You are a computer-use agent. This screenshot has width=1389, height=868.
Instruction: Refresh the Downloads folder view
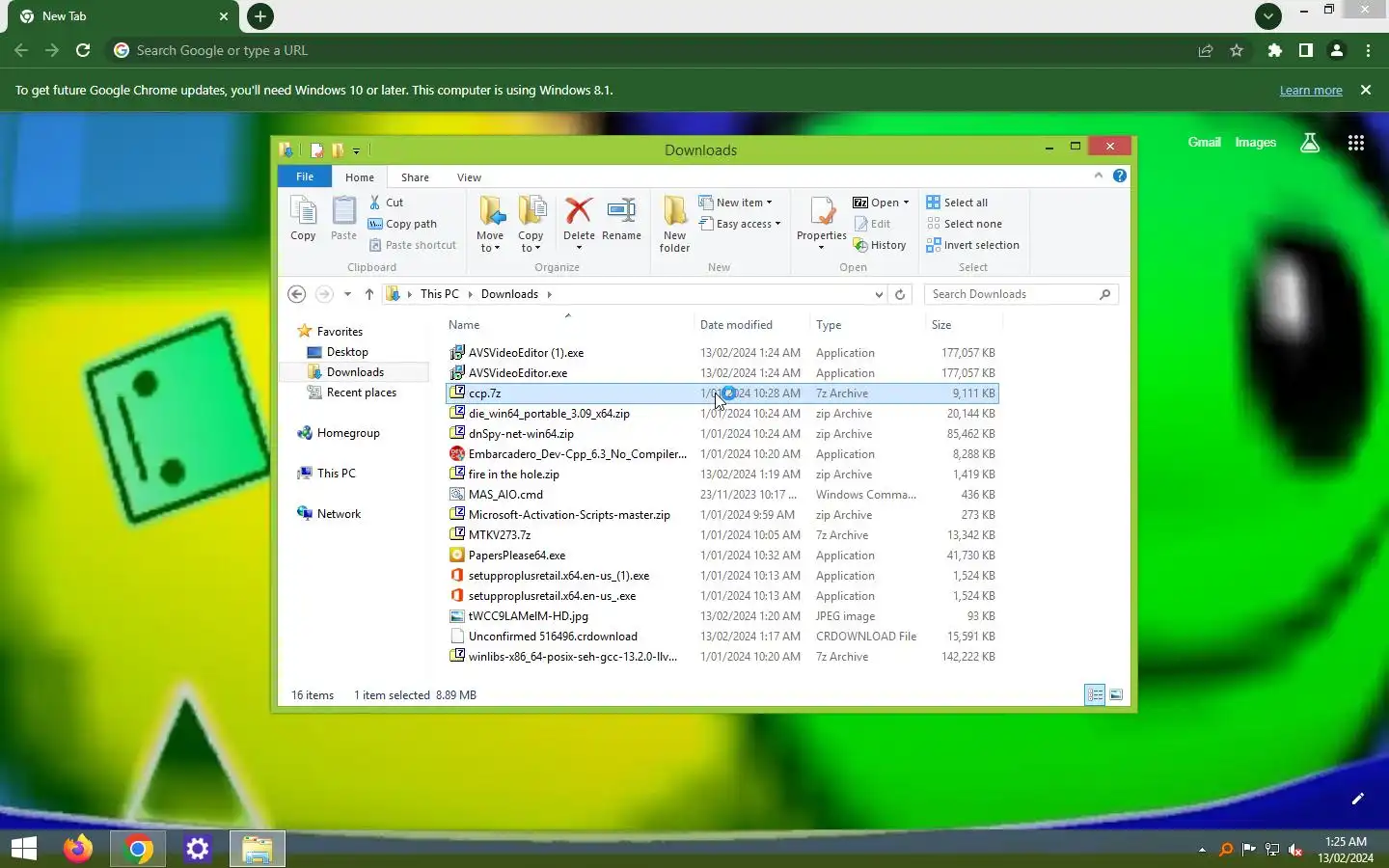tap(900, 294)
